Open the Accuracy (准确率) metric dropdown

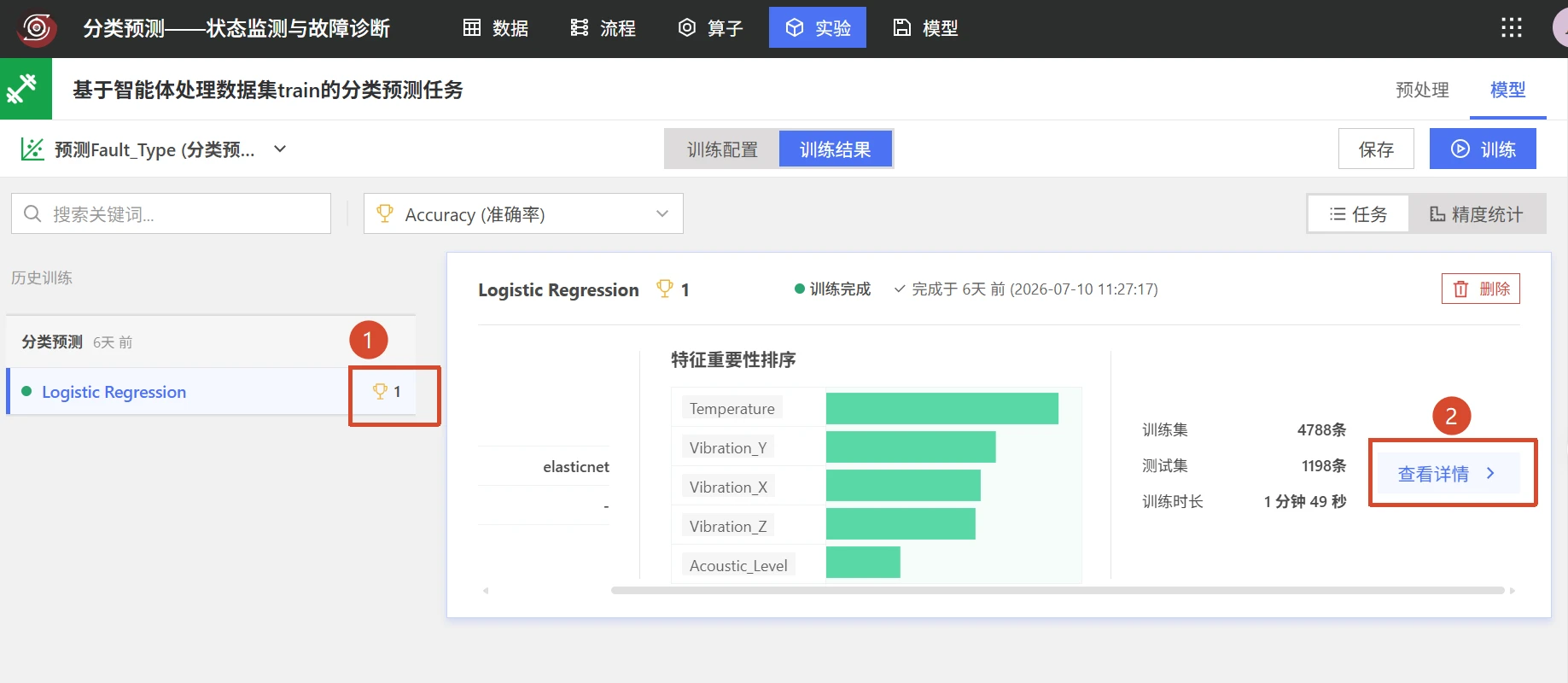(x=523, y=213)
